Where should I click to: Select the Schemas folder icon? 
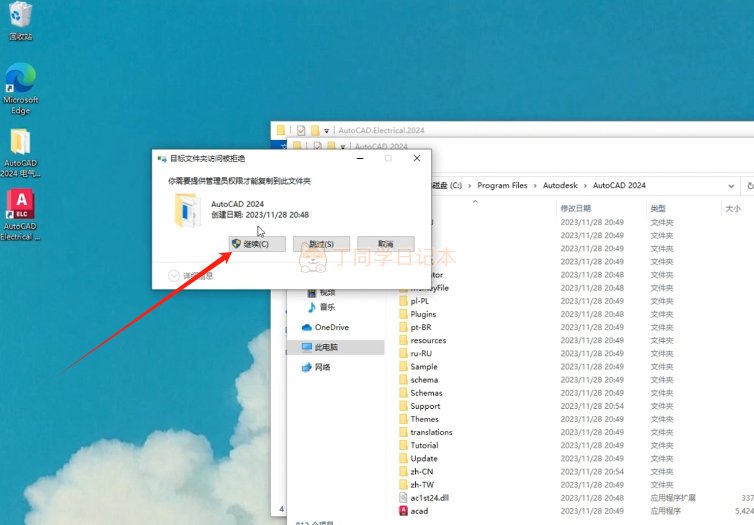click(x=403, y=393)
